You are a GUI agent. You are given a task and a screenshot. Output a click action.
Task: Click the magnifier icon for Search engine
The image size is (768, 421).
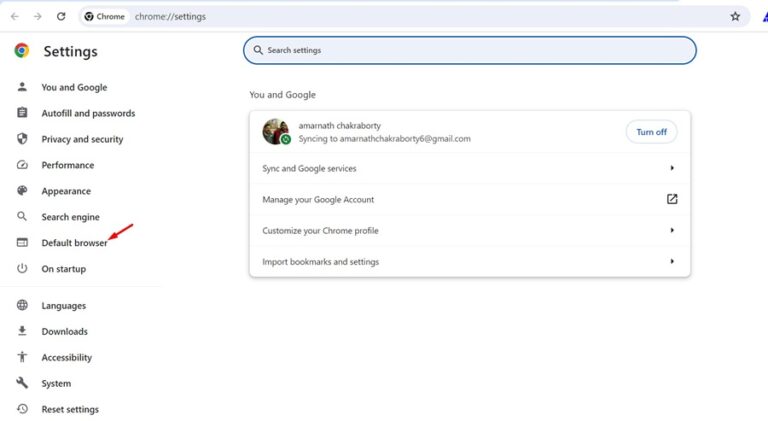tap(22, 216)
